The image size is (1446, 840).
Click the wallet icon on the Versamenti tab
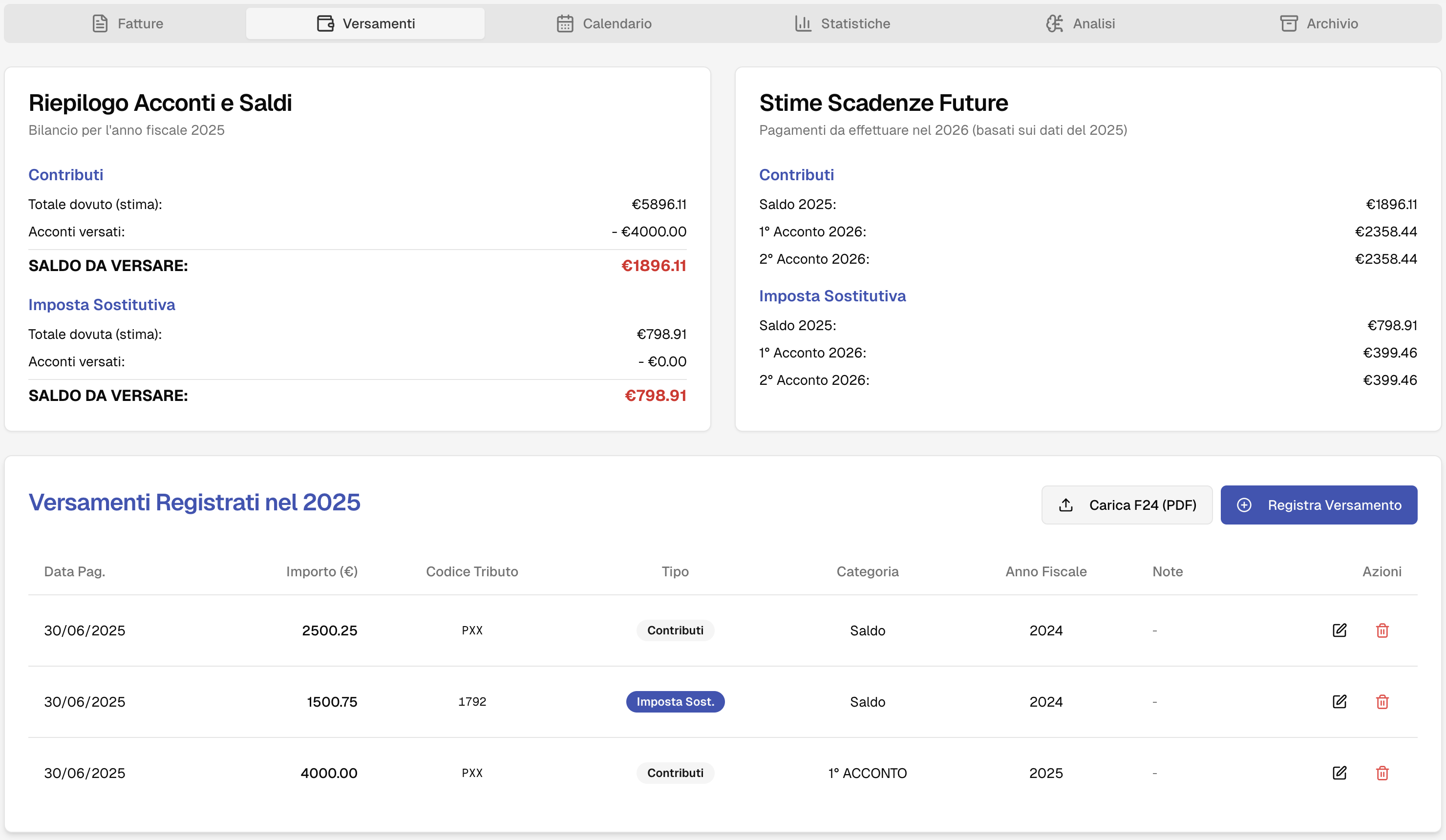(x=325, y=23)
